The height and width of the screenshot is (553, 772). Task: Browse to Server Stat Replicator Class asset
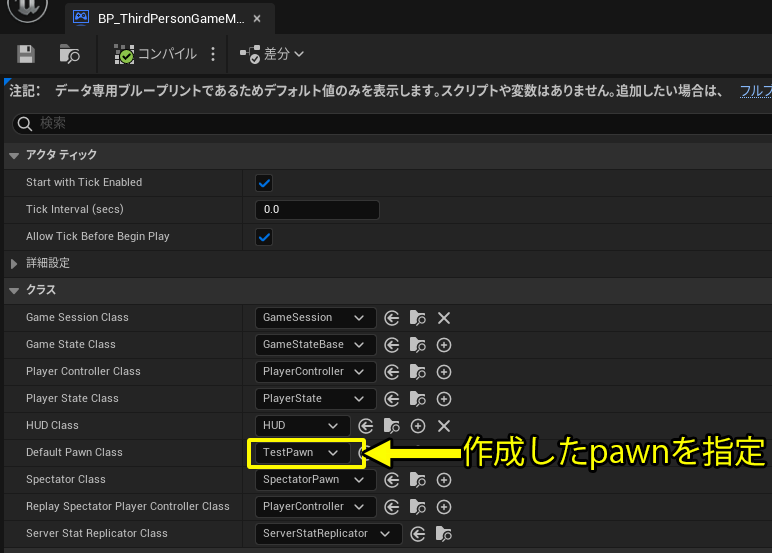tap(444, 535)
